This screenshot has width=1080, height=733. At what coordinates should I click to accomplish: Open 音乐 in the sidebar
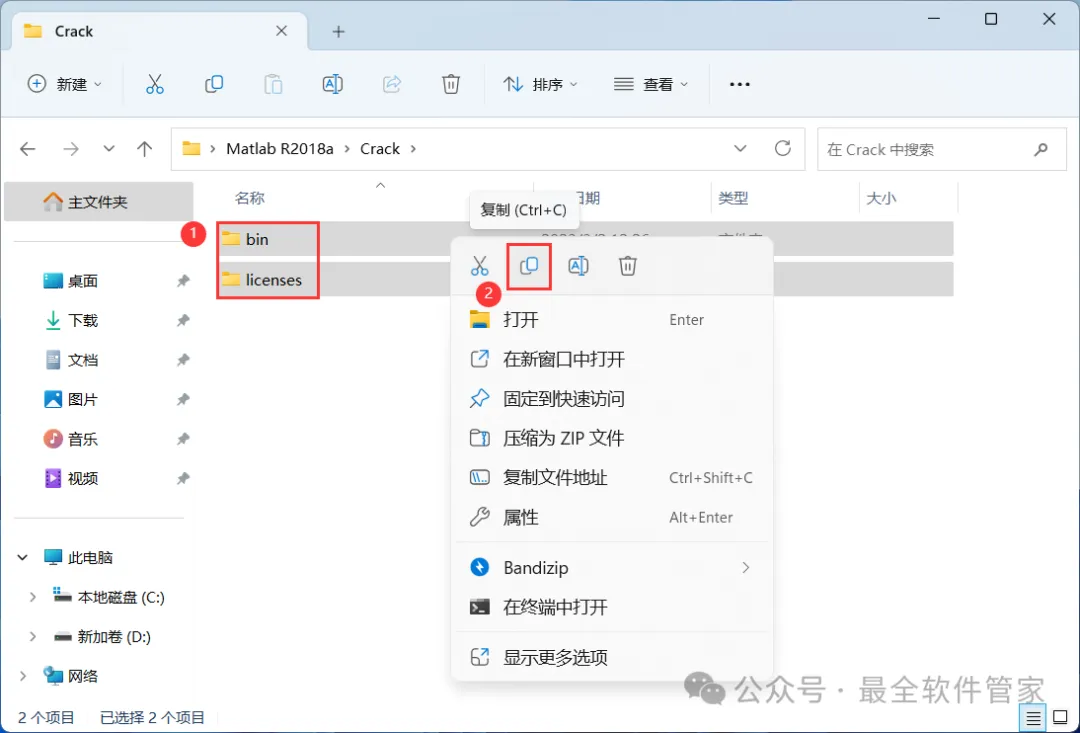(x=83, y=439)
